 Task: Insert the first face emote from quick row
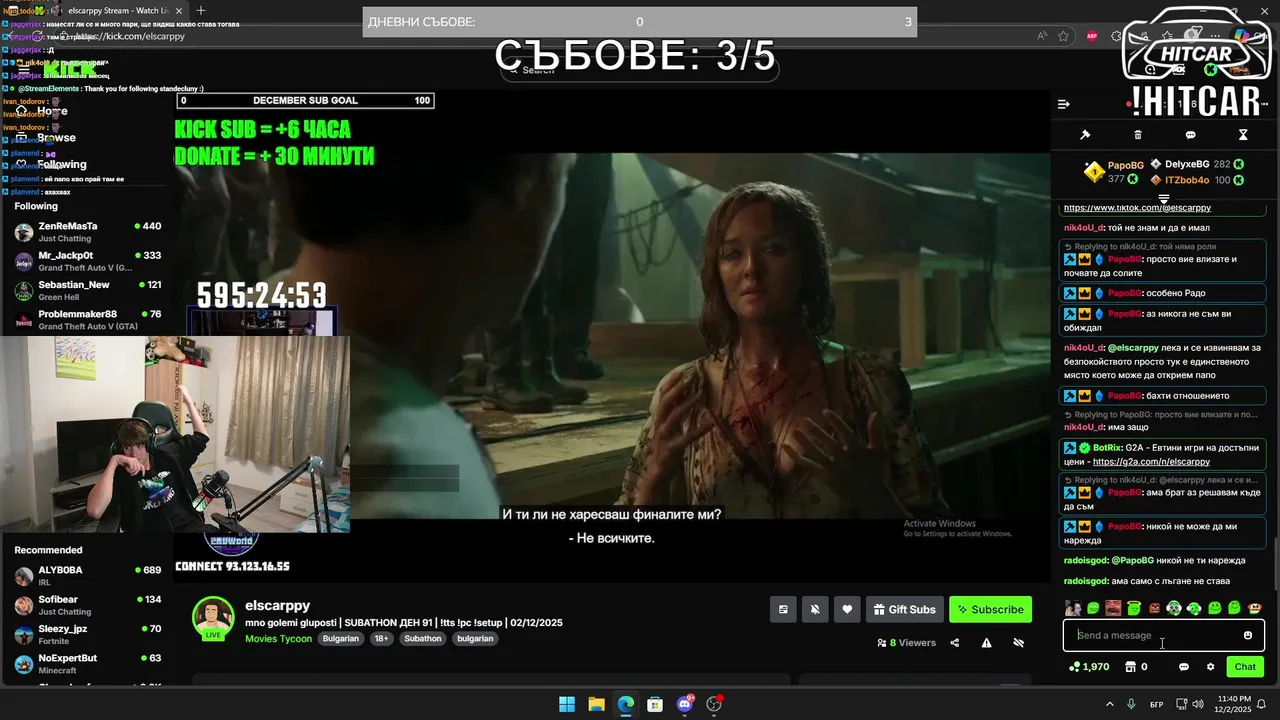pyautogui.click(x=1073, y=608)
